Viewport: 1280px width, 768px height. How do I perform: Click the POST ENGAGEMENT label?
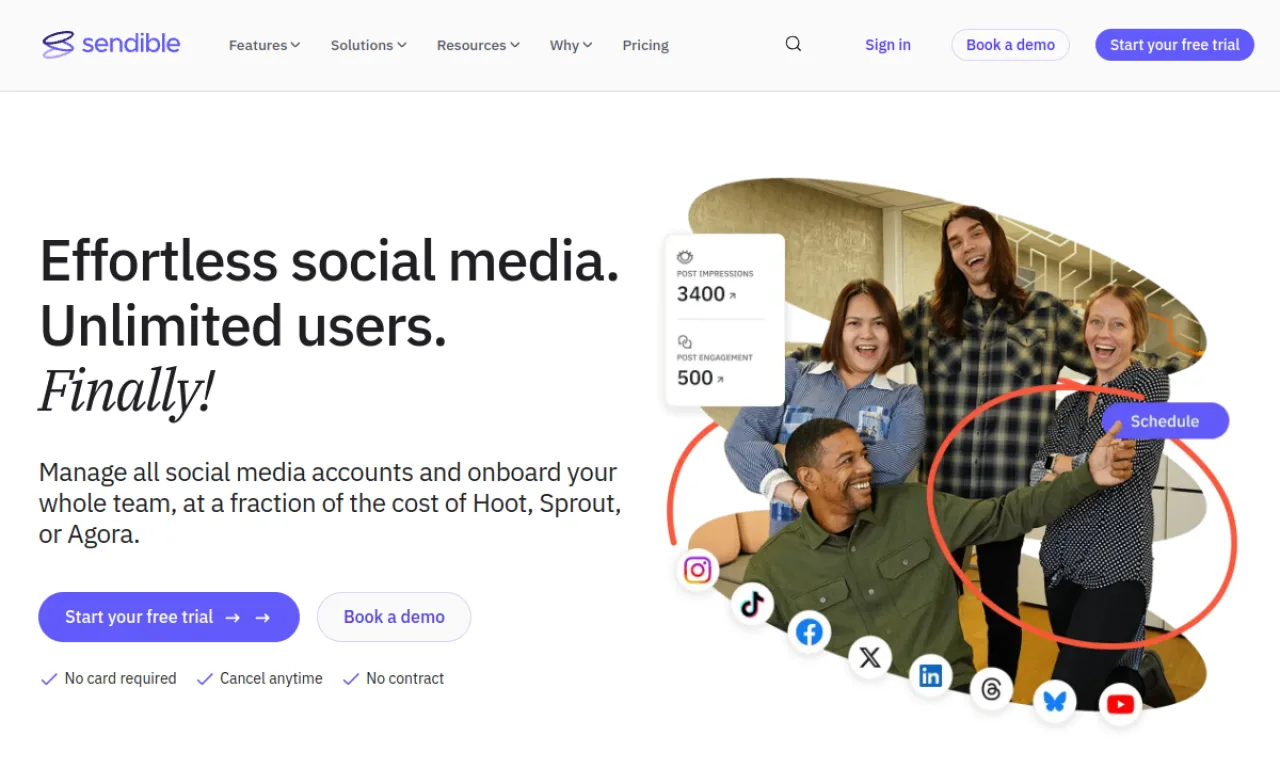click(715, 357)
